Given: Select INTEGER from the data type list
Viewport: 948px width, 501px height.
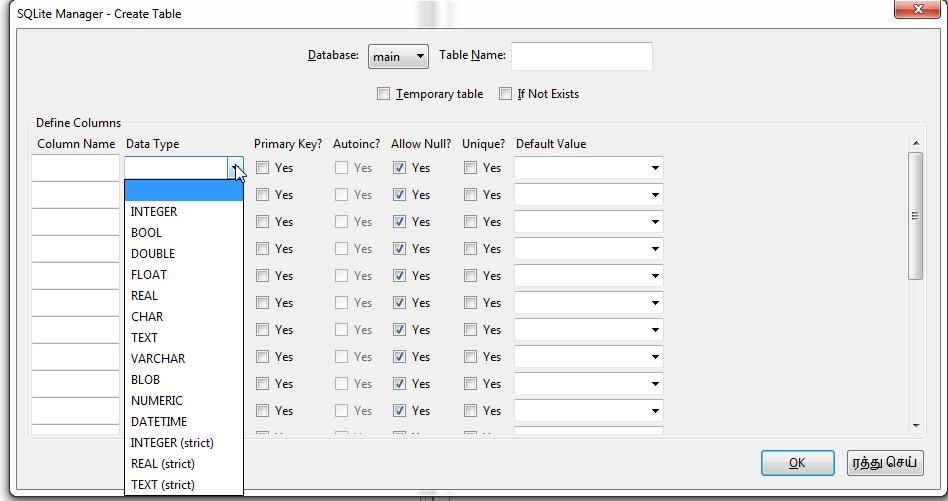Looking at the screenshot, I should click(x=154, y=212).
